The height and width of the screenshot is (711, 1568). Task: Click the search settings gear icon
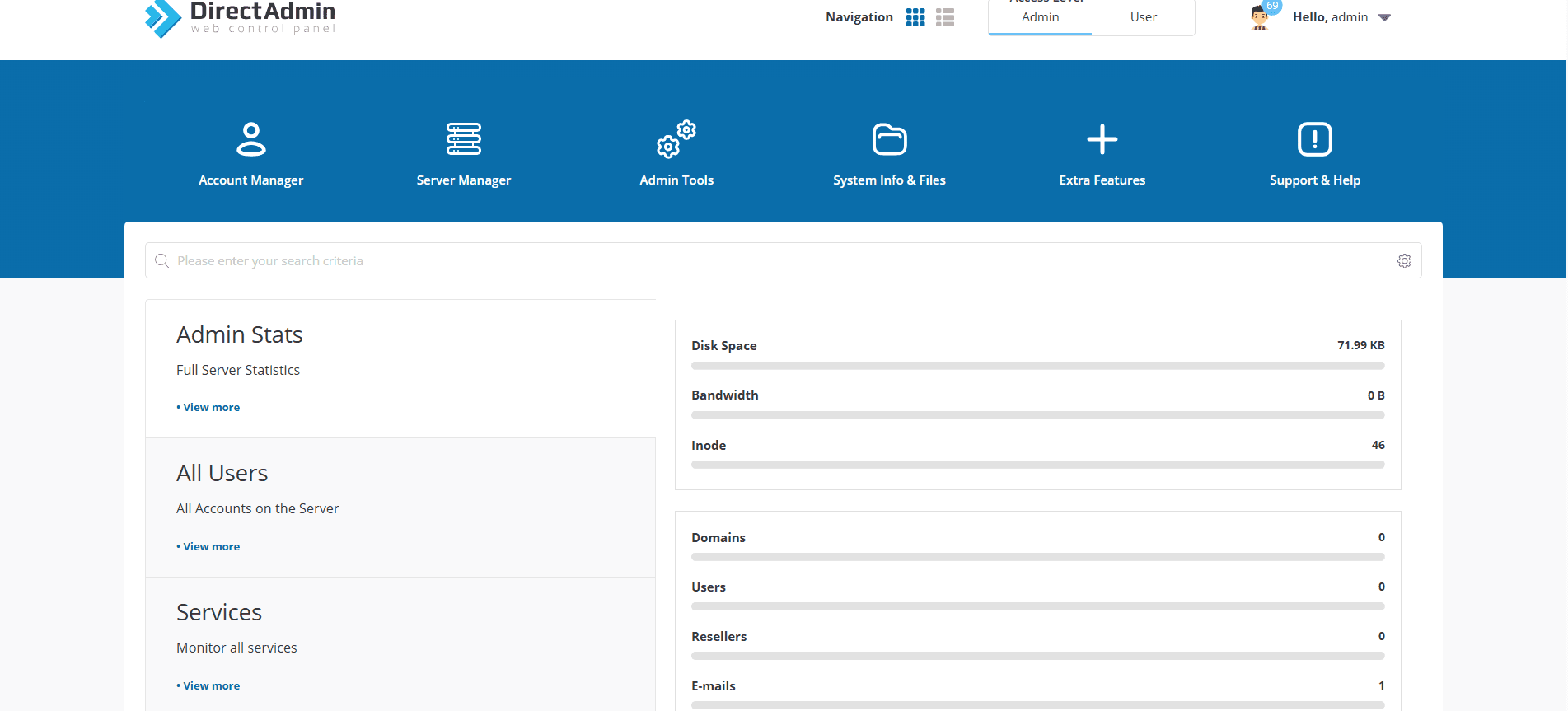point(1404,261)
